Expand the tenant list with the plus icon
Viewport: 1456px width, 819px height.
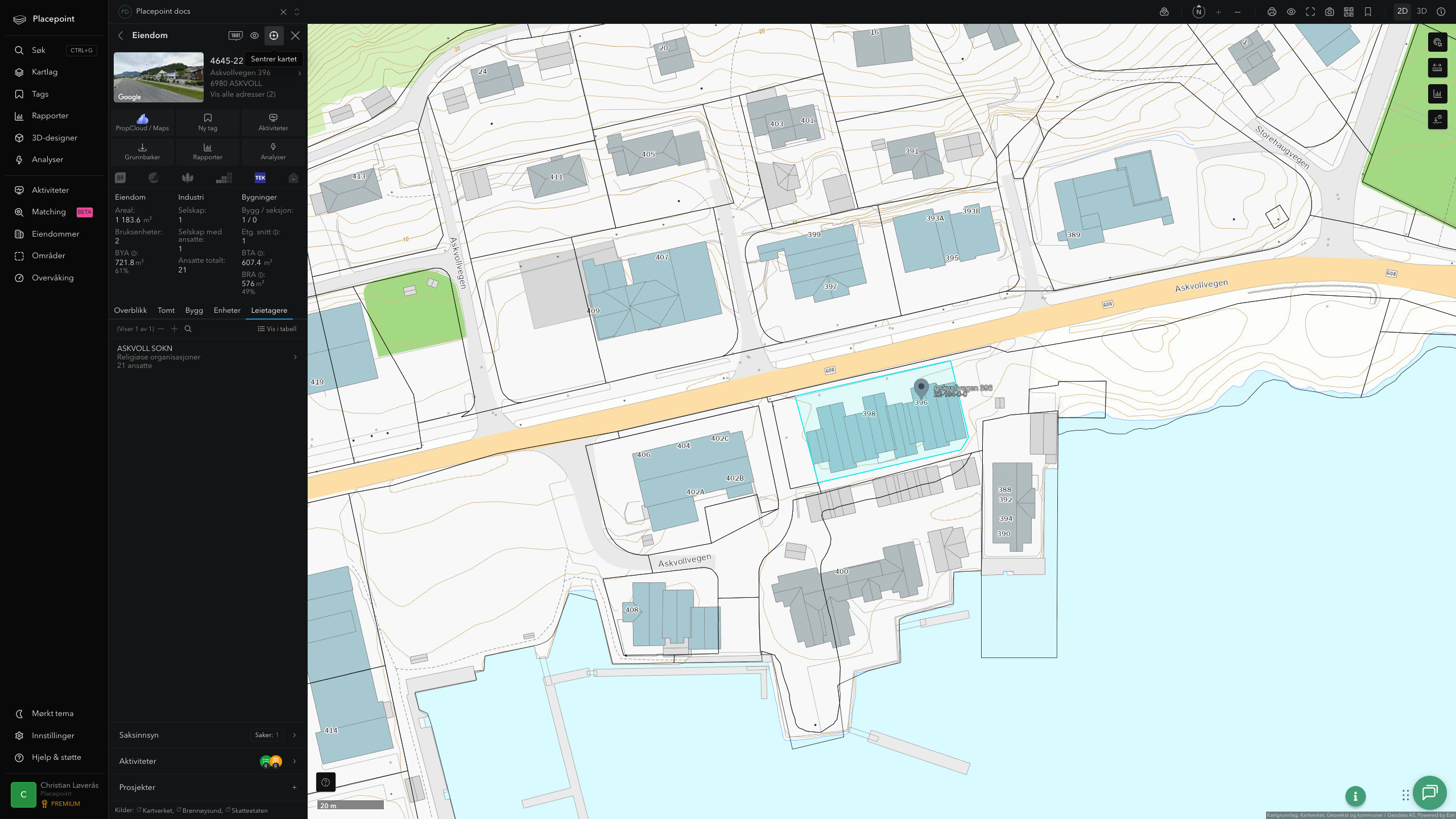click(x=175, y=329)
